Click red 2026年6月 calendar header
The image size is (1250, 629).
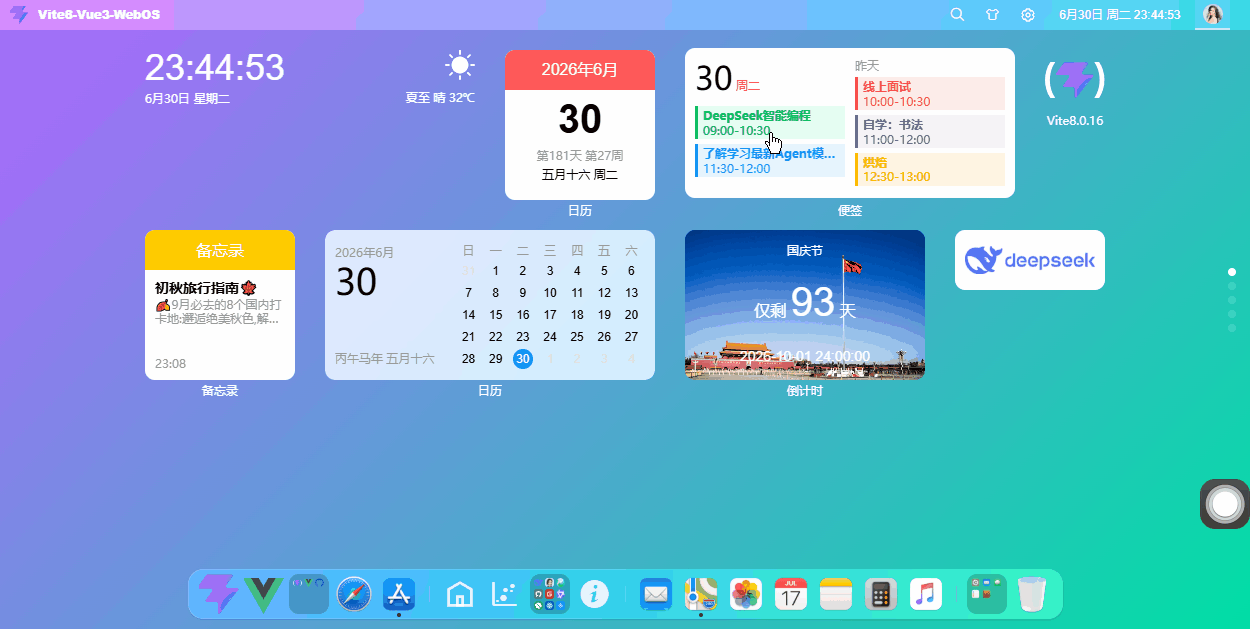(580, 69)
